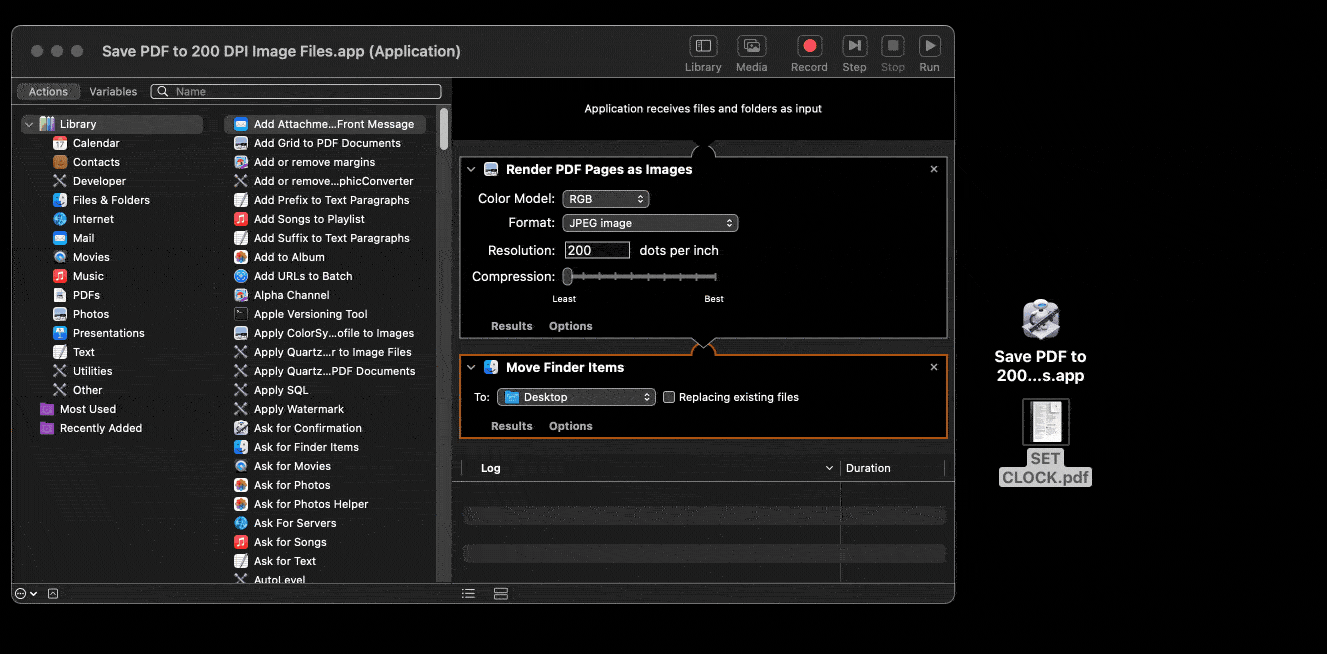The image size is (1327, 654).
Task: Open the Color Model RGB dropdown
Action: pyautogui.click(x=606, y=199)
